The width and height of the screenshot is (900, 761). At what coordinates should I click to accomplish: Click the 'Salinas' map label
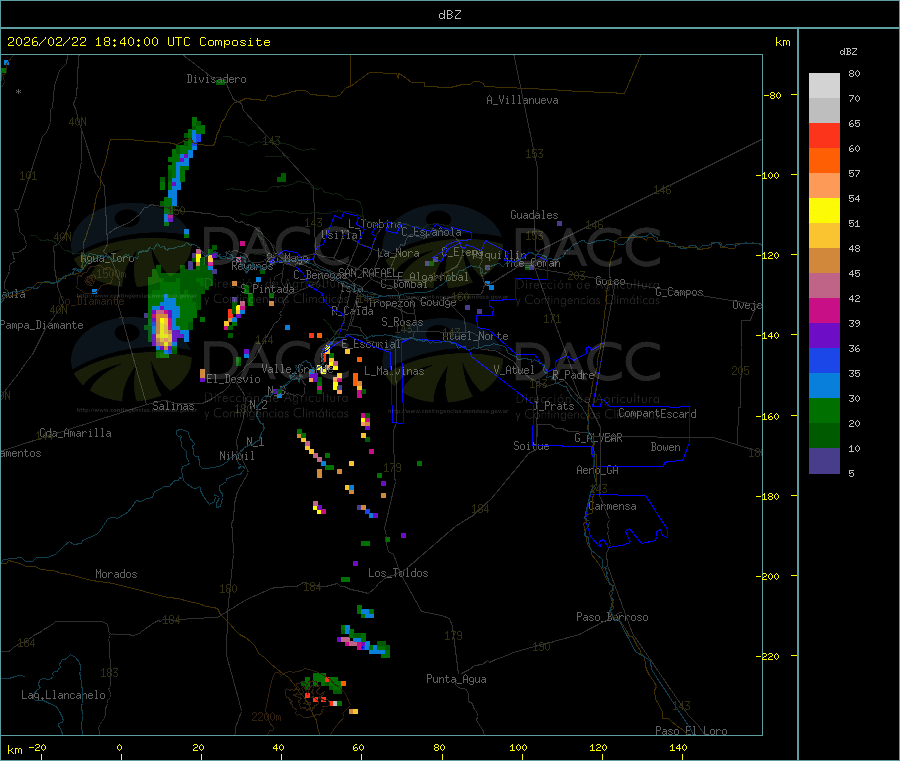tap(173, 406)
